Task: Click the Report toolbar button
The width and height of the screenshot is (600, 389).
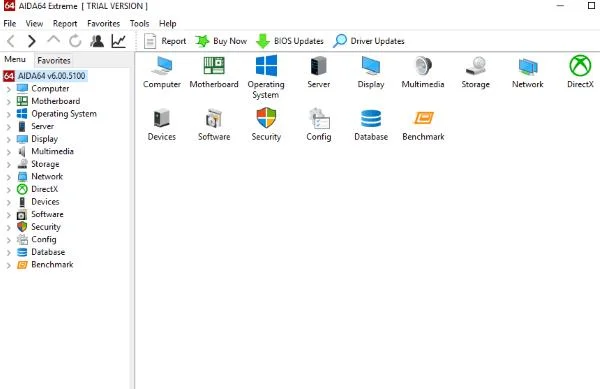Action: click(x=165, y=41)
